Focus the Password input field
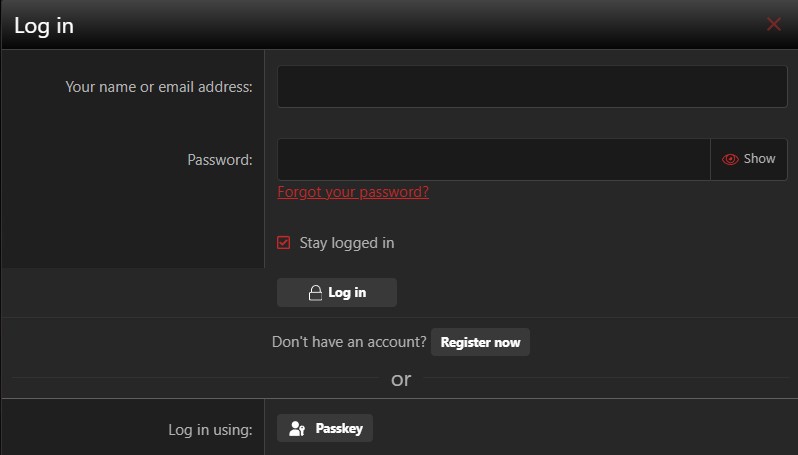This screenshot has width=798, height=455. pyautogui.click(x=494, y=159)
